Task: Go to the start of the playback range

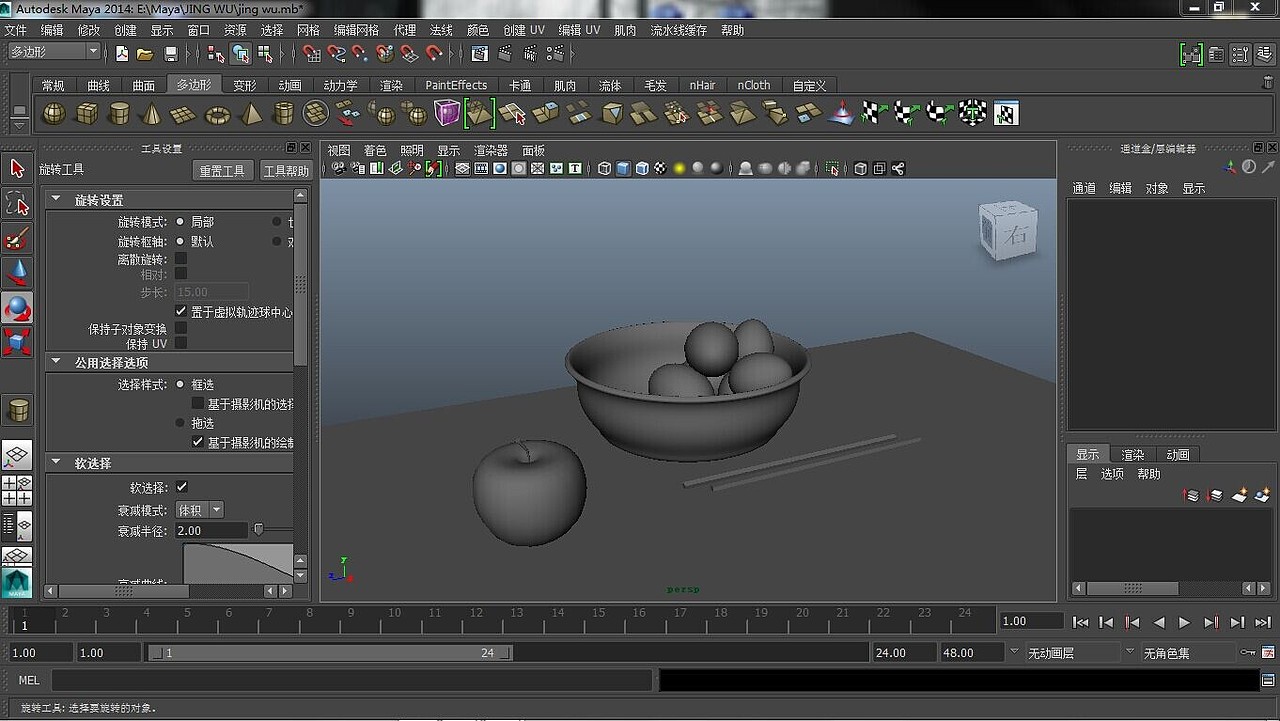Action: pyautogui.click(x=1081, y=622)
